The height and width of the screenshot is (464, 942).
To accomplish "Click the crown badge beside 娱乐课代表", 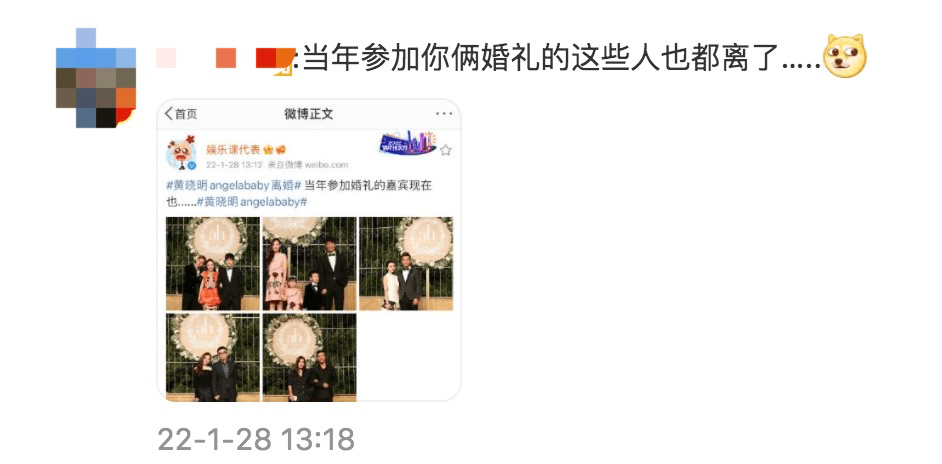I will [268, 150].
